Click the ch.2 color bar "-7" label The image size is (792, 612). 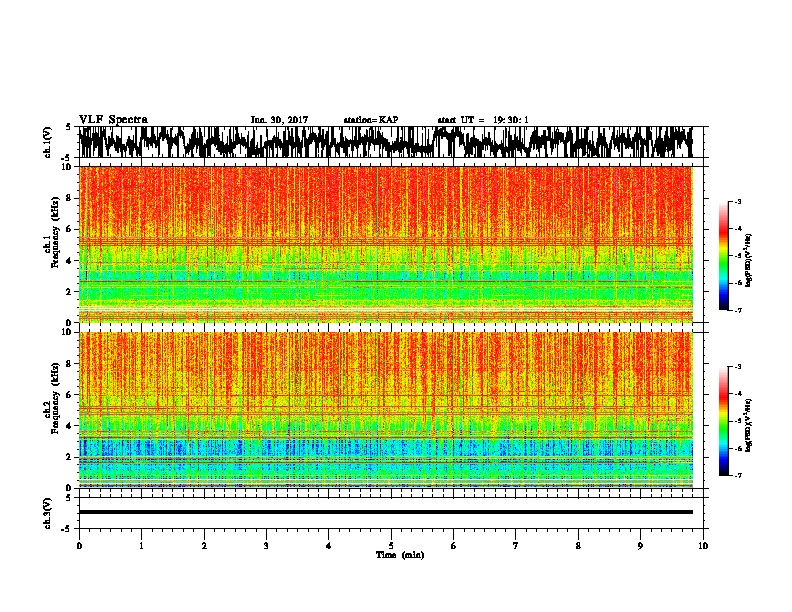738,475
